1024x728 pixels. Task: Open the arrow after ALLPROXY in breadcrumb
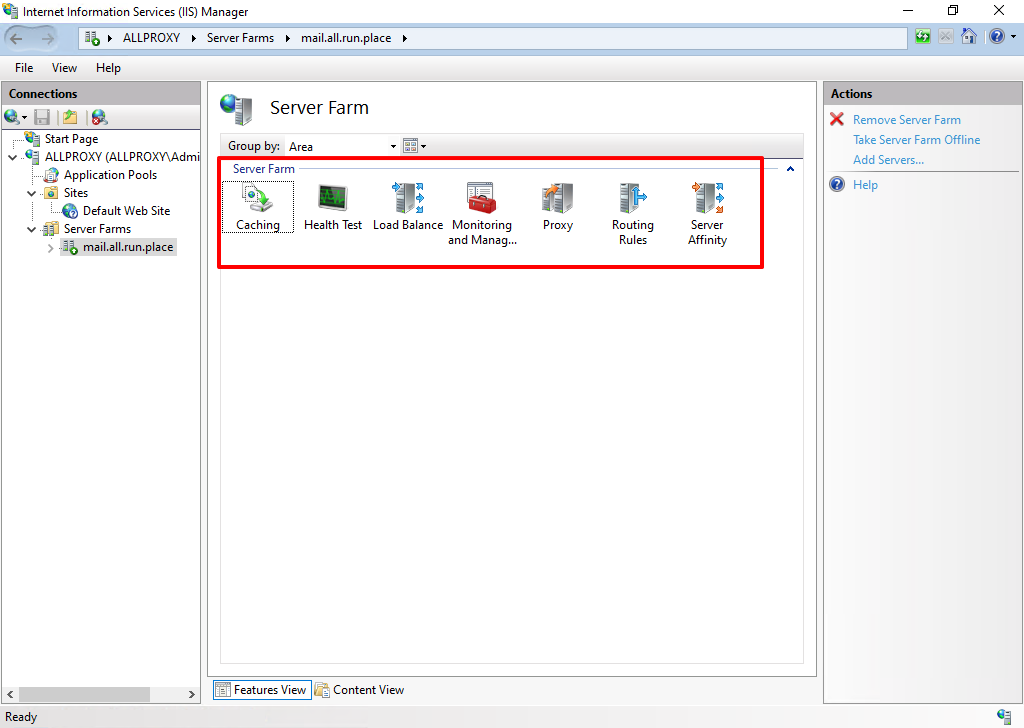[x=194, y=39]
